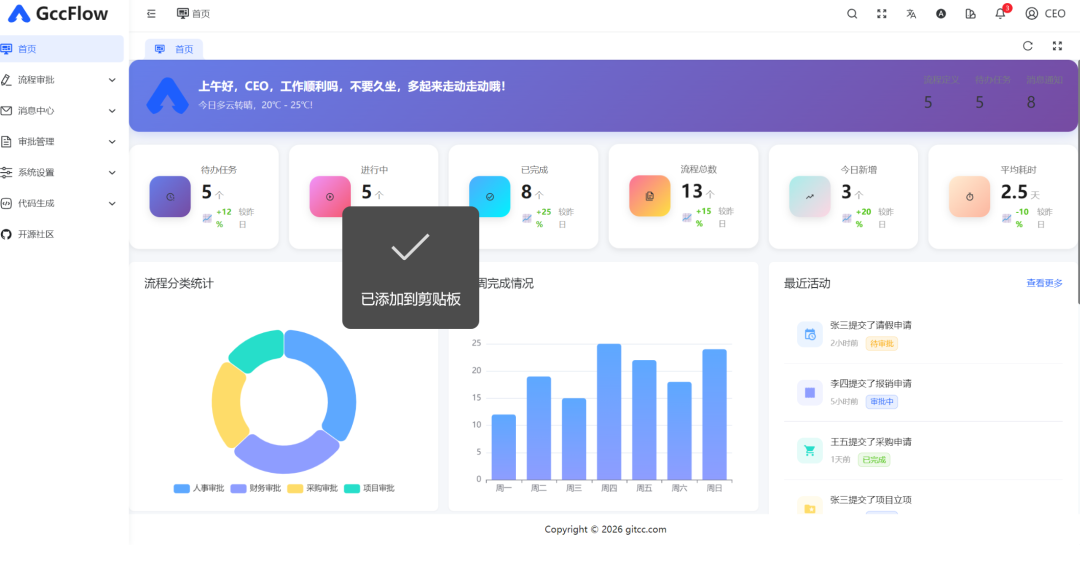The width and height of the screenshot is (1080, 569).
Task: Expand the 审批管理 sidebar menu chevron
Action: point(112,142)
